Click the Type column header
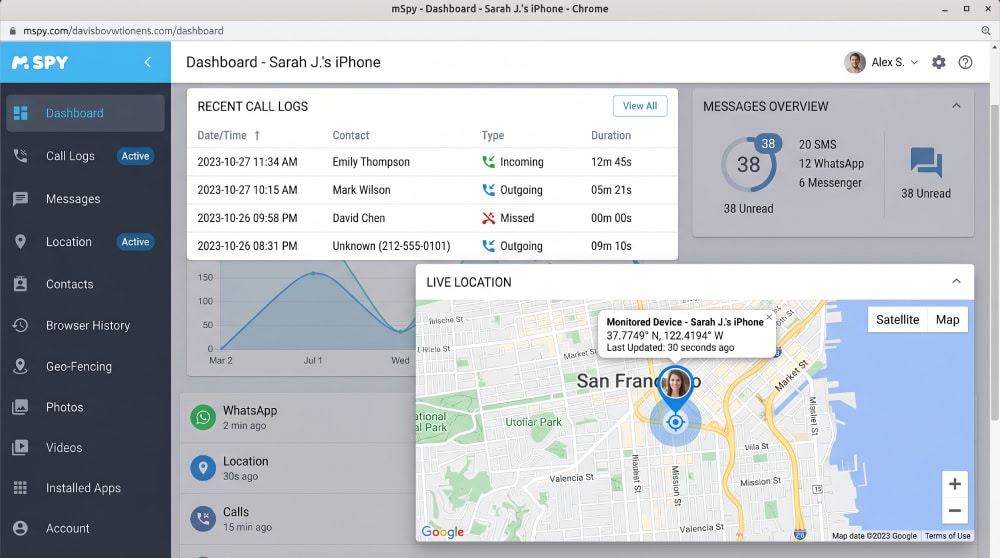The height and width of the screenshot is (558, 1000). click(x=492, y=135)
